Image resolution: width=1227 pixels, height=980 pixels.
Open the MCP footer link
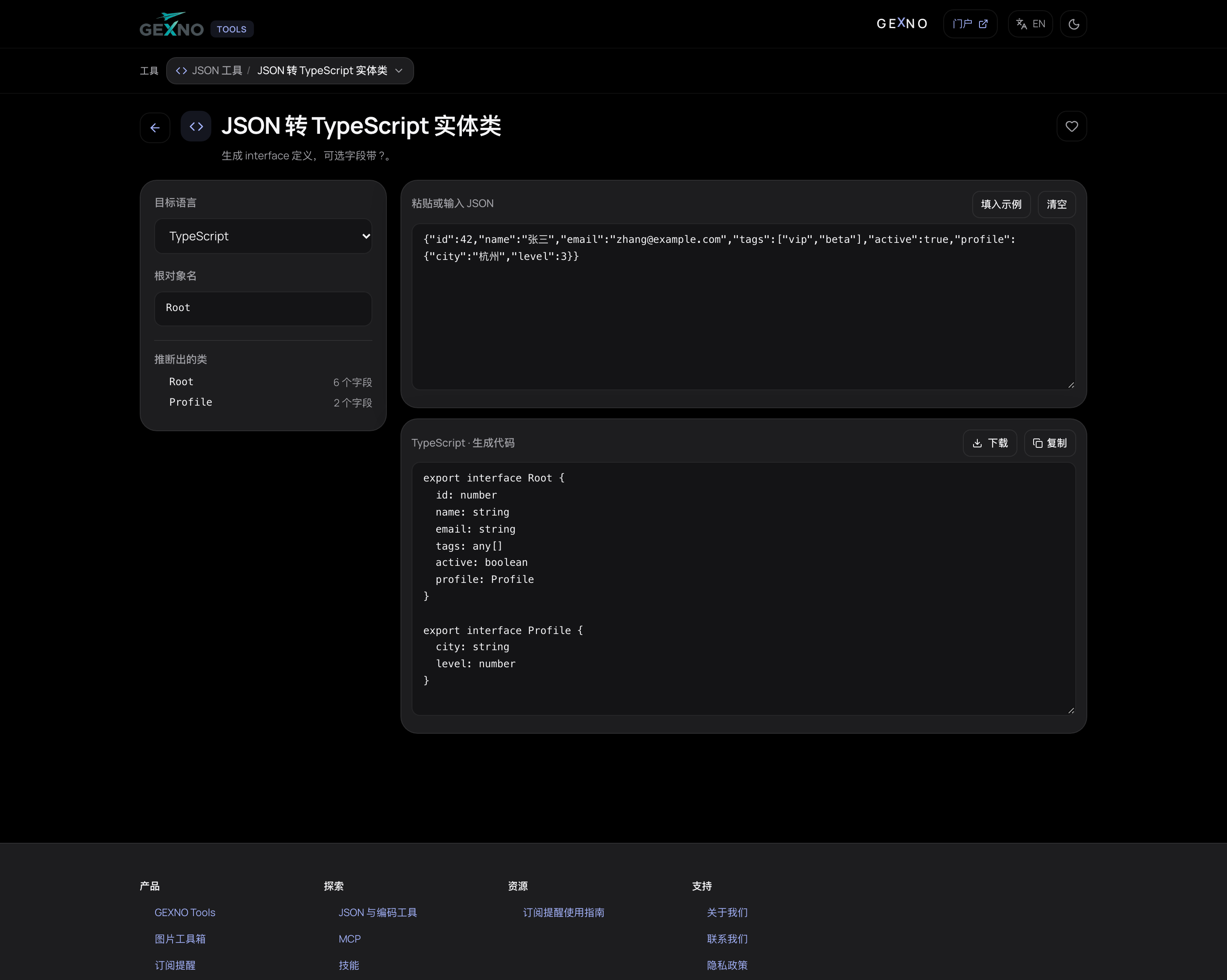coord(349,939)
